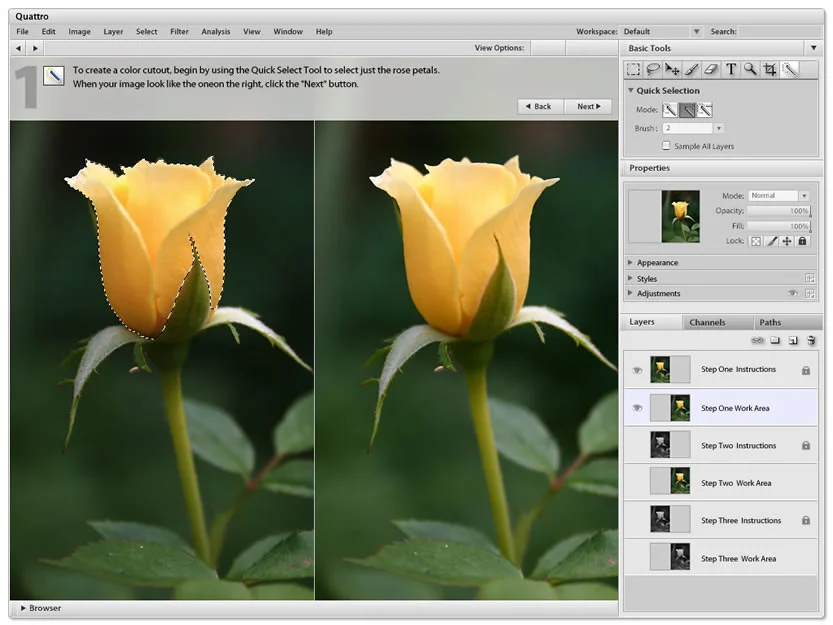Choose the Crop tool
This screenshot has width=833, height=625.
coord(770,69)
